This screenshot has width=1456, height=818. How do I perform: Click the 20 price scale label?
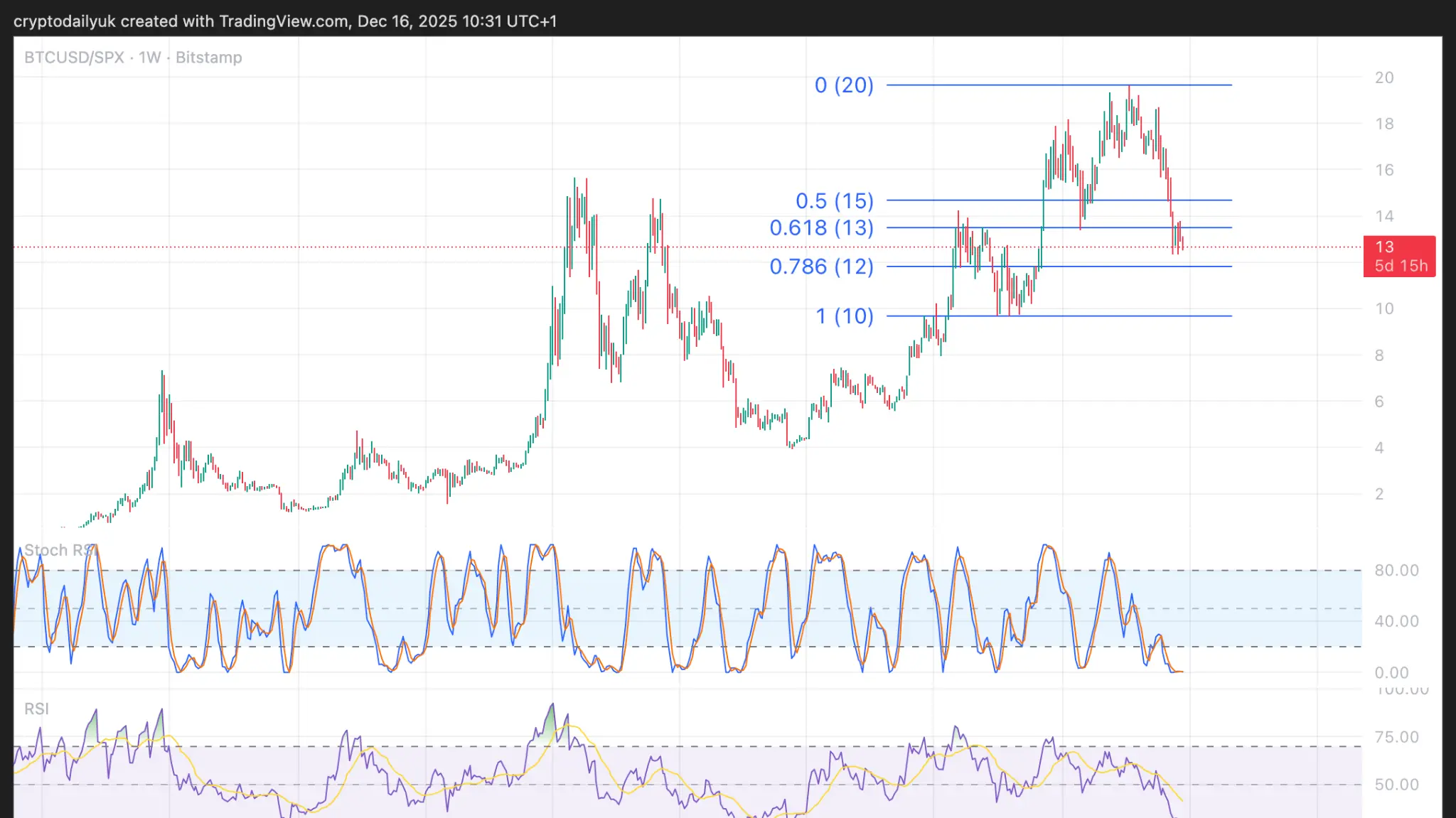(1383, 78)
